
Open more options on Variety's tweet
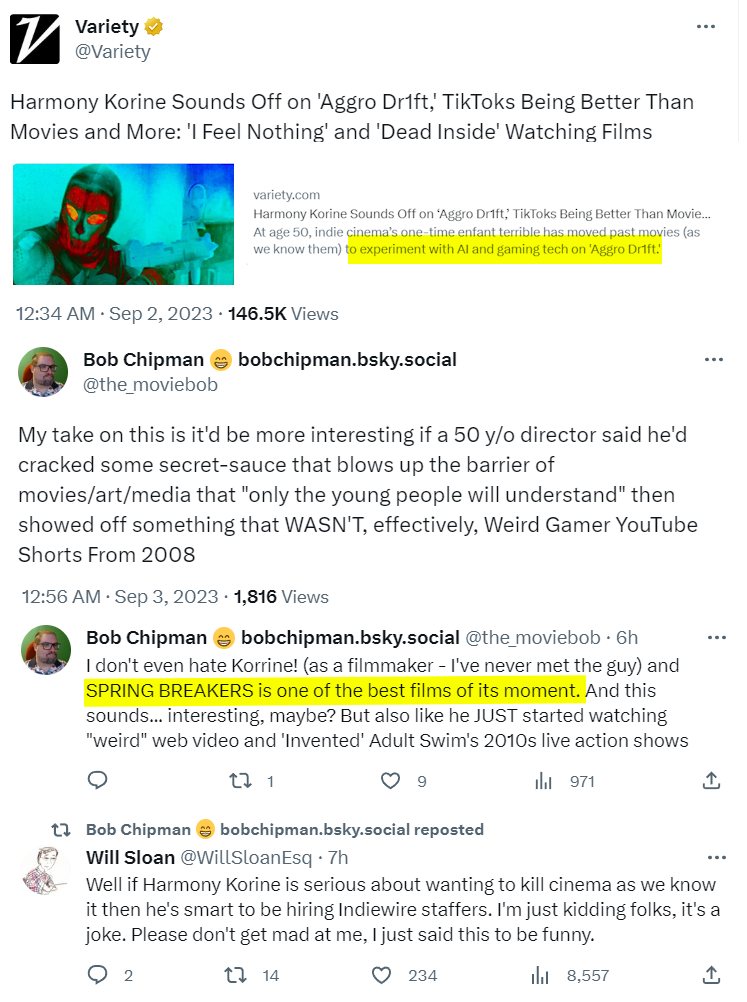[713, 27]
